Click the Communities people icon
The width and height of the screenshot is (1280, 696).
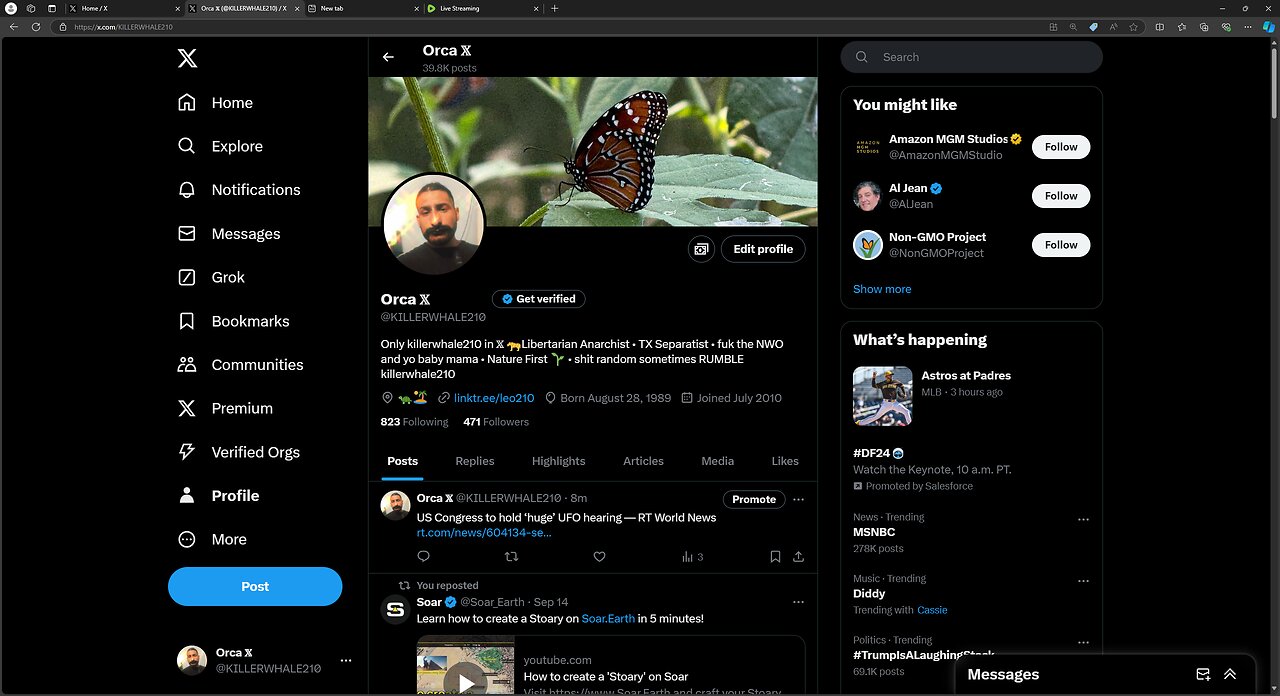coord(187,365)
